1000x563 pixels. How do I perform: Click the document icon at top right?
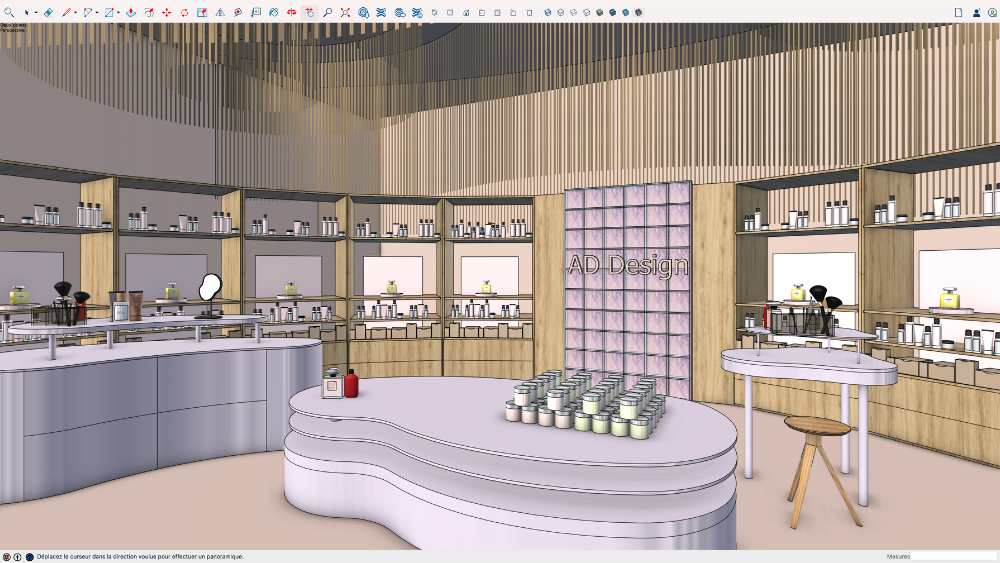pyautogui.click(x=958, y=13)
